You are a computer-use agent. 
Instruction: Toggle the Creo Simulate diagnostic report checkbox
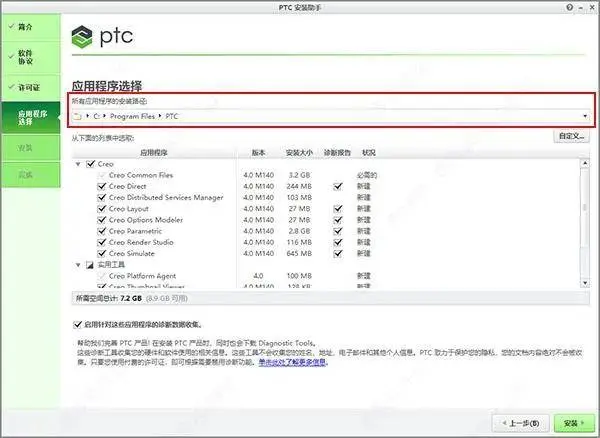[x=338, y=254]
